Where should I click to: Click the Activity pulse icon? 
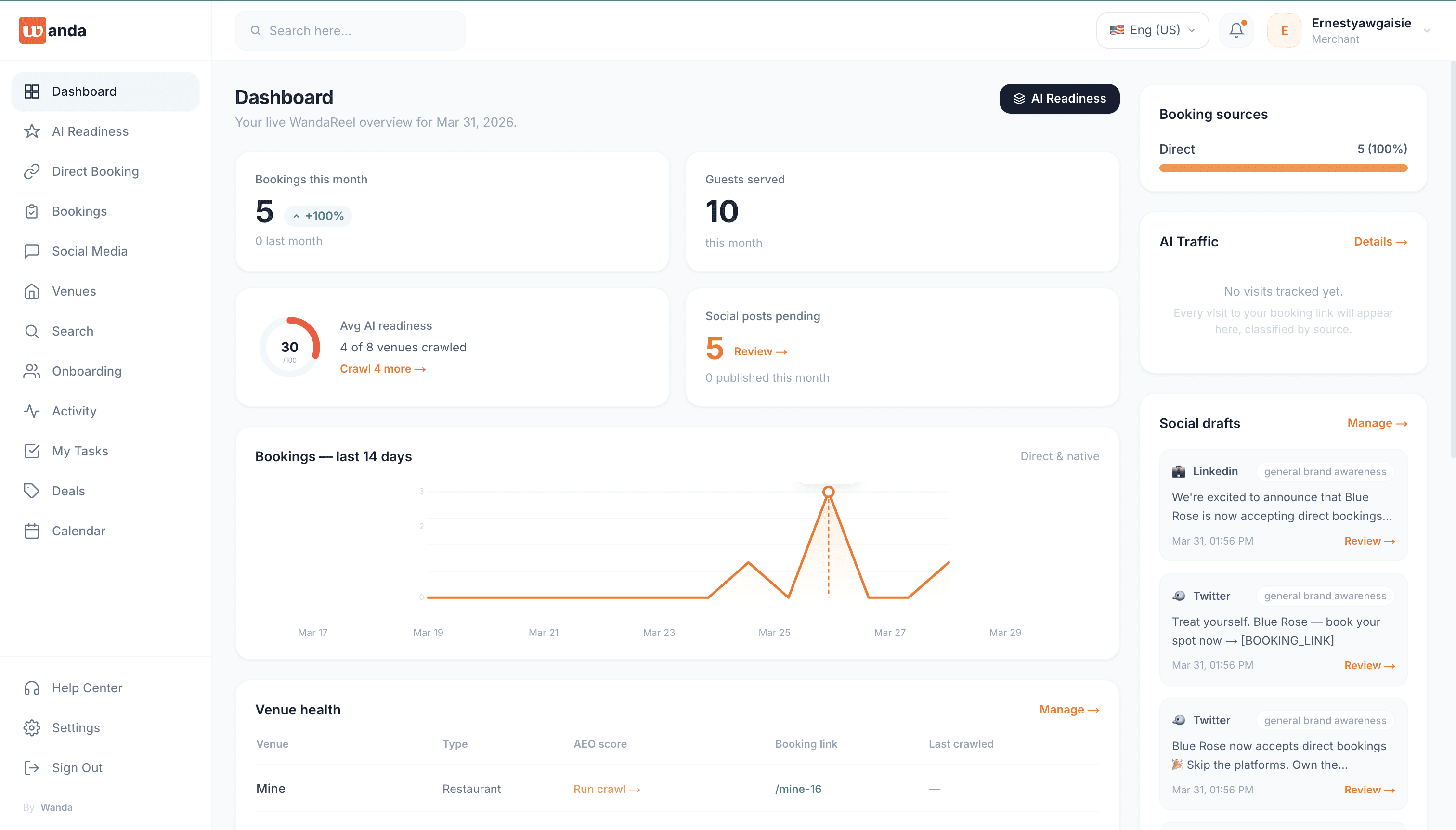32,411
